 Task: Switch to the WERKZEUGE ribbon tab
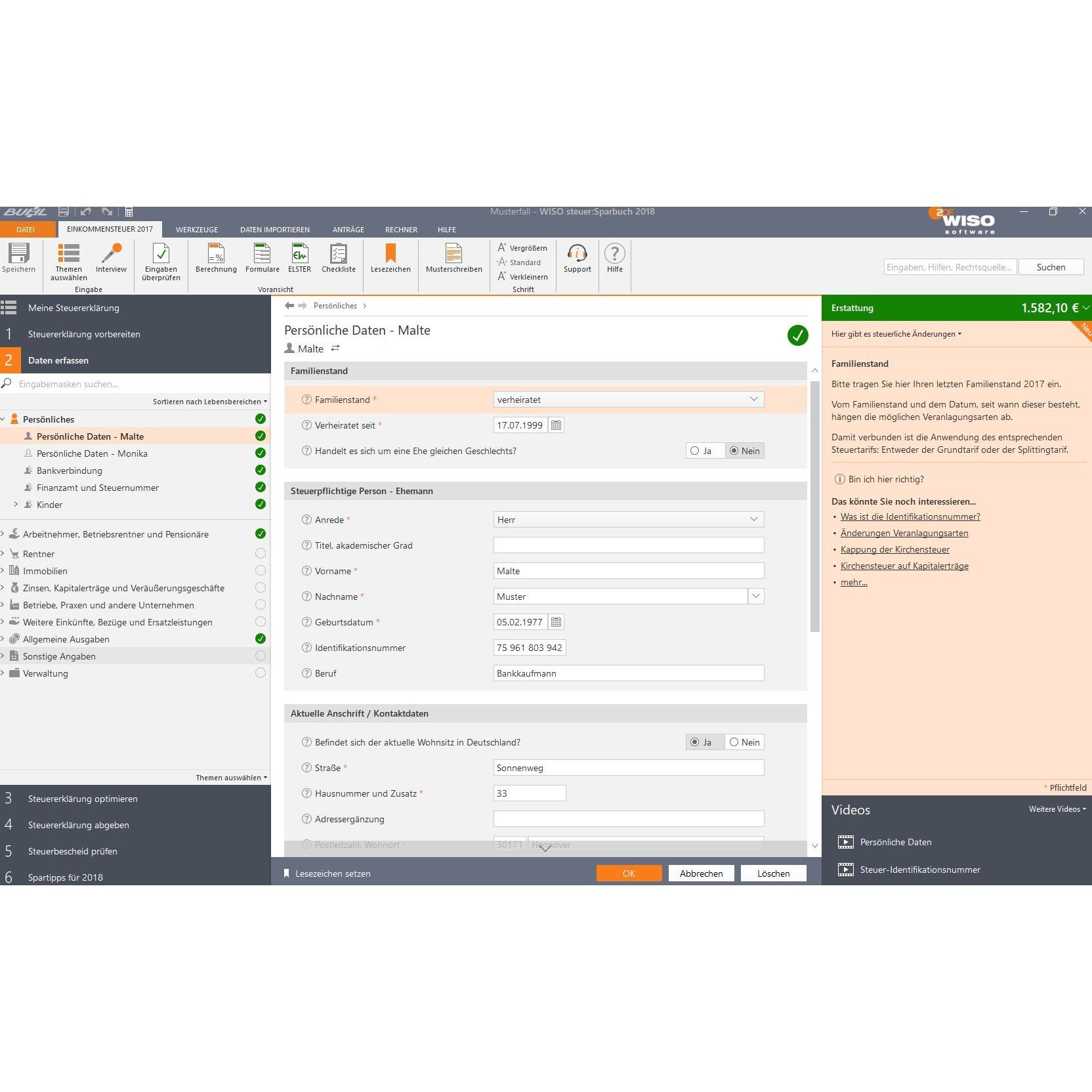[197, 230]
